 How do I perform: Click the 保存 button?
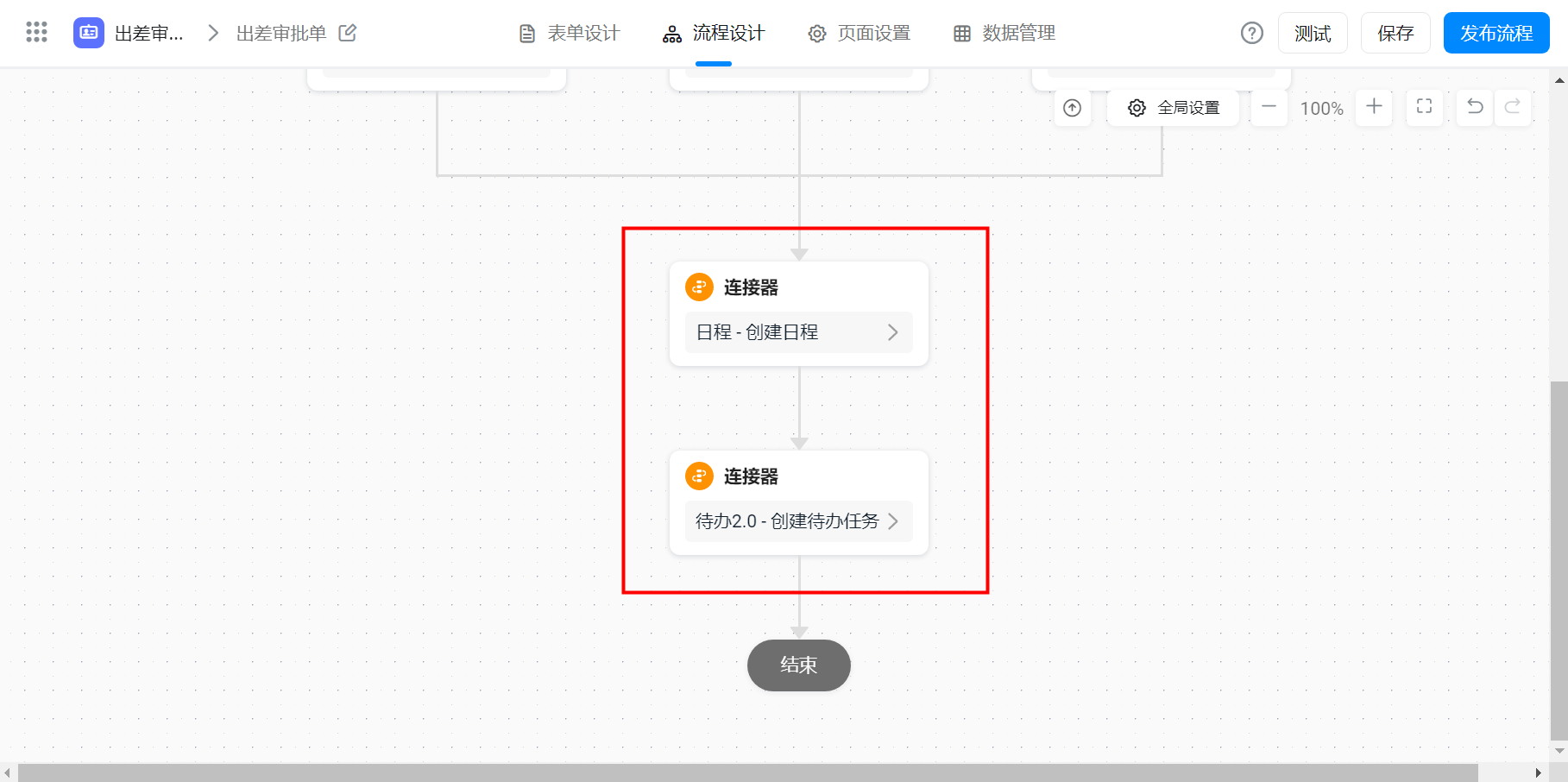click(x=1395, y=33)
